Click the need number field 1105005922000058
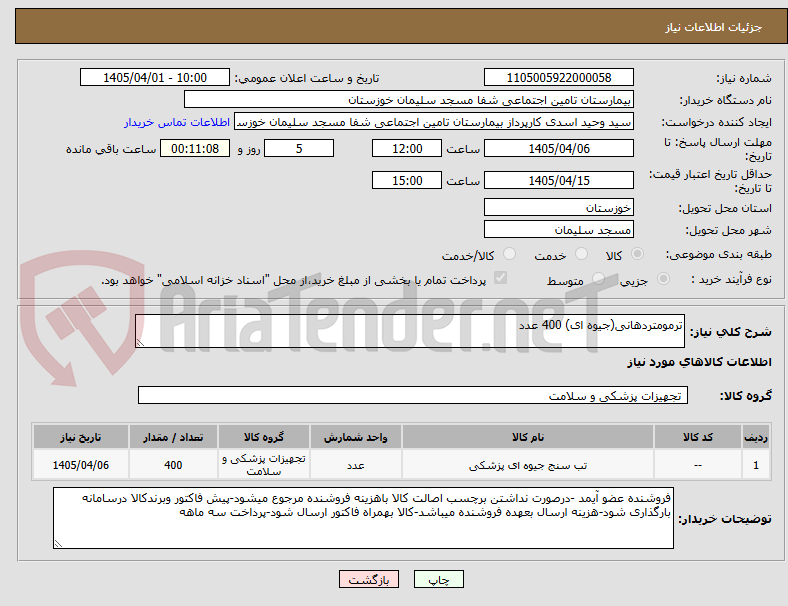 pos(558,77)
